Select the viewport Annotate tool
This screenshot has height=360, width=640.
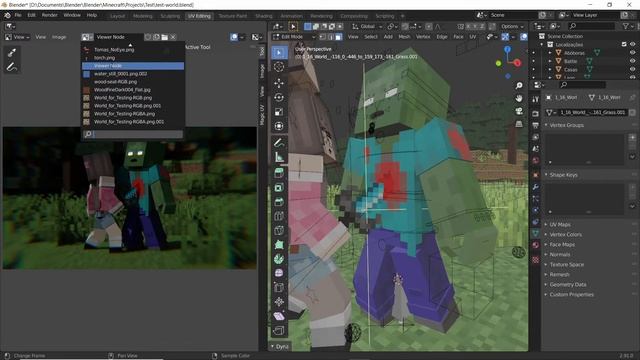(279, 143)
